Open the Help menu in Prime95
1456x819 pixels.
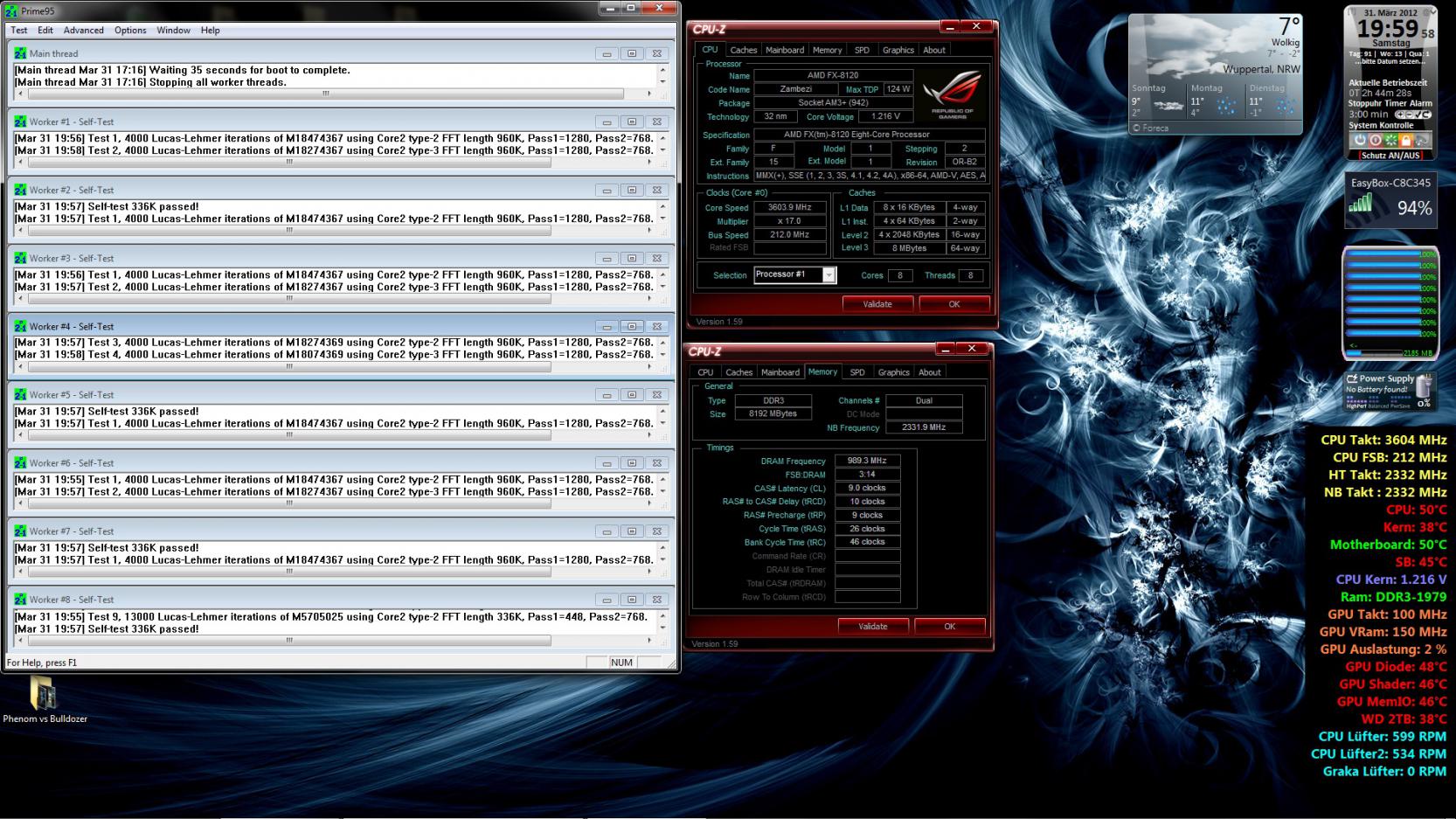coord(211,31)
